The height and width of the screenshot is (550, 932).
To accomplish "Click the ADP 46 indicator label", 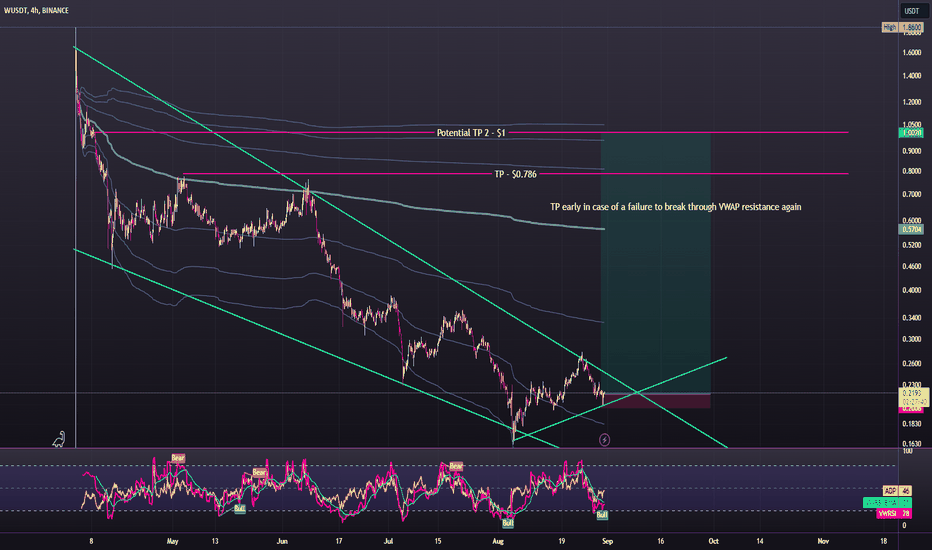I will 897,491.
